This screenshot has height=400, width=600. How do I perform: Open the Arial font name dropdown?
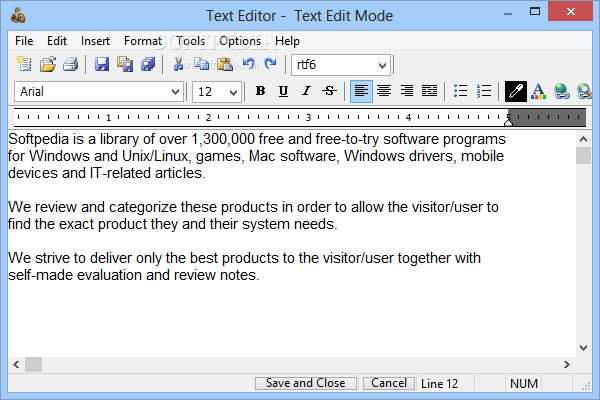point(175,92)
